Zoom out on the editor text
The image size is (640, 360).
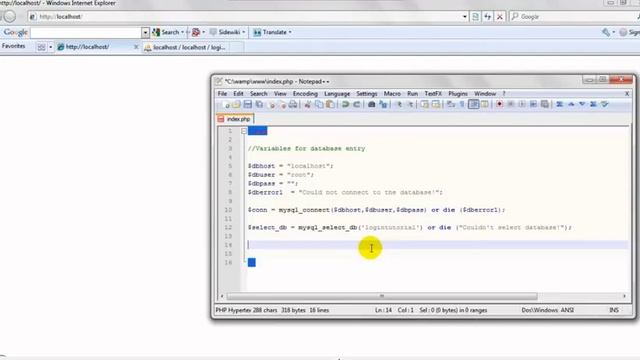pyautogui.click(x=410, y=104)
